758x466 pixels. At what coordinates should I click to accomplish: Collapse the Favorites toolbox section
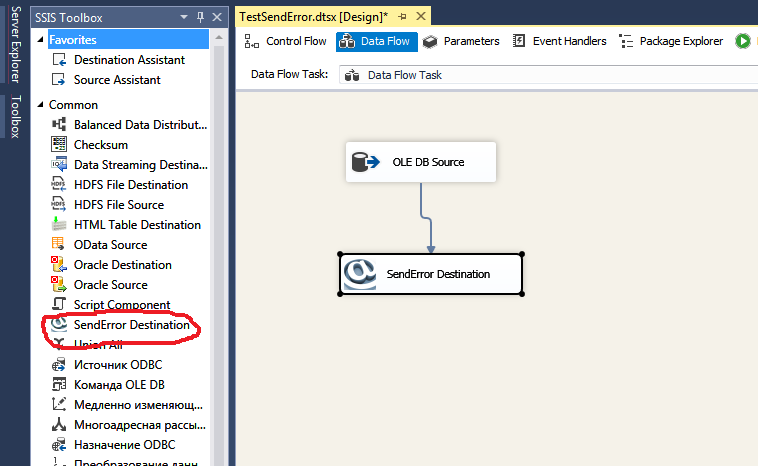(x=40, y=39)
